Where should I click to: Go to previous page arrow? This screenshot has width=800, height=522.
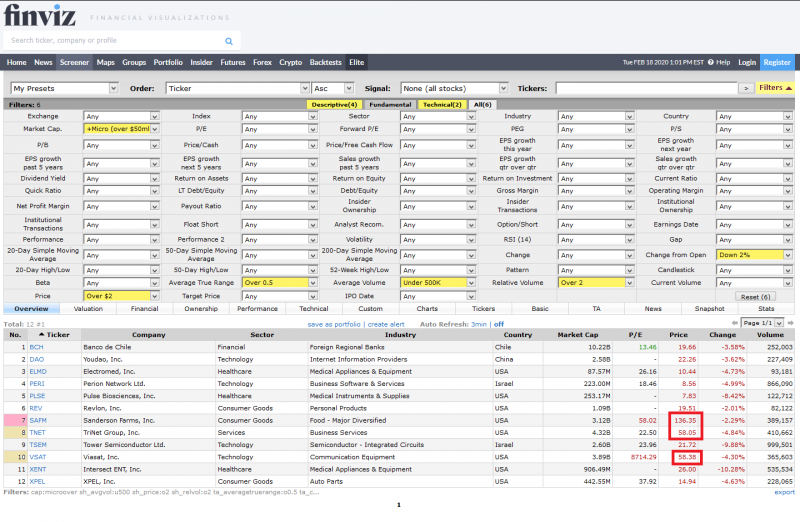click(734, 323)
